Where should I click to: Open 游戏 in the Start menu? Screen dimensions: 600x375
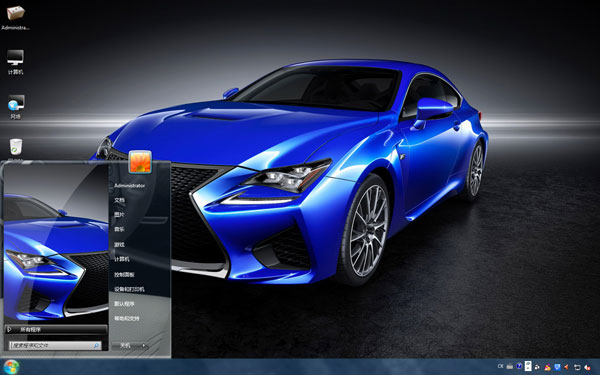(119, 245)
